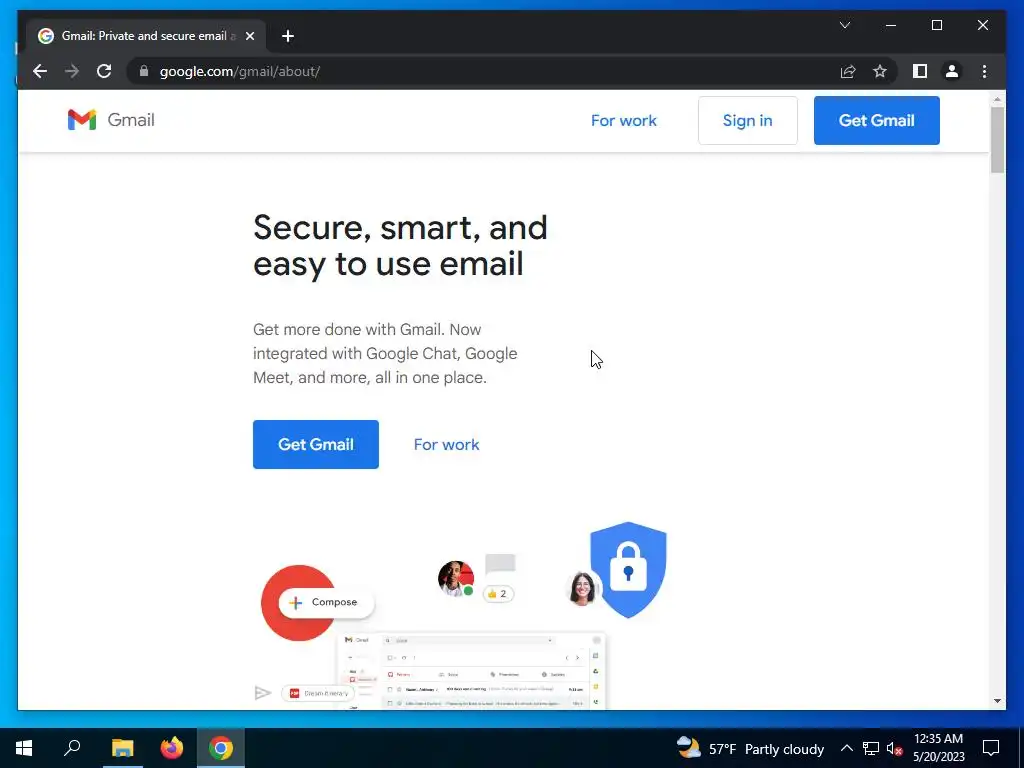Expand the tab search chevron
The image size is (1024, 768).
844,25
